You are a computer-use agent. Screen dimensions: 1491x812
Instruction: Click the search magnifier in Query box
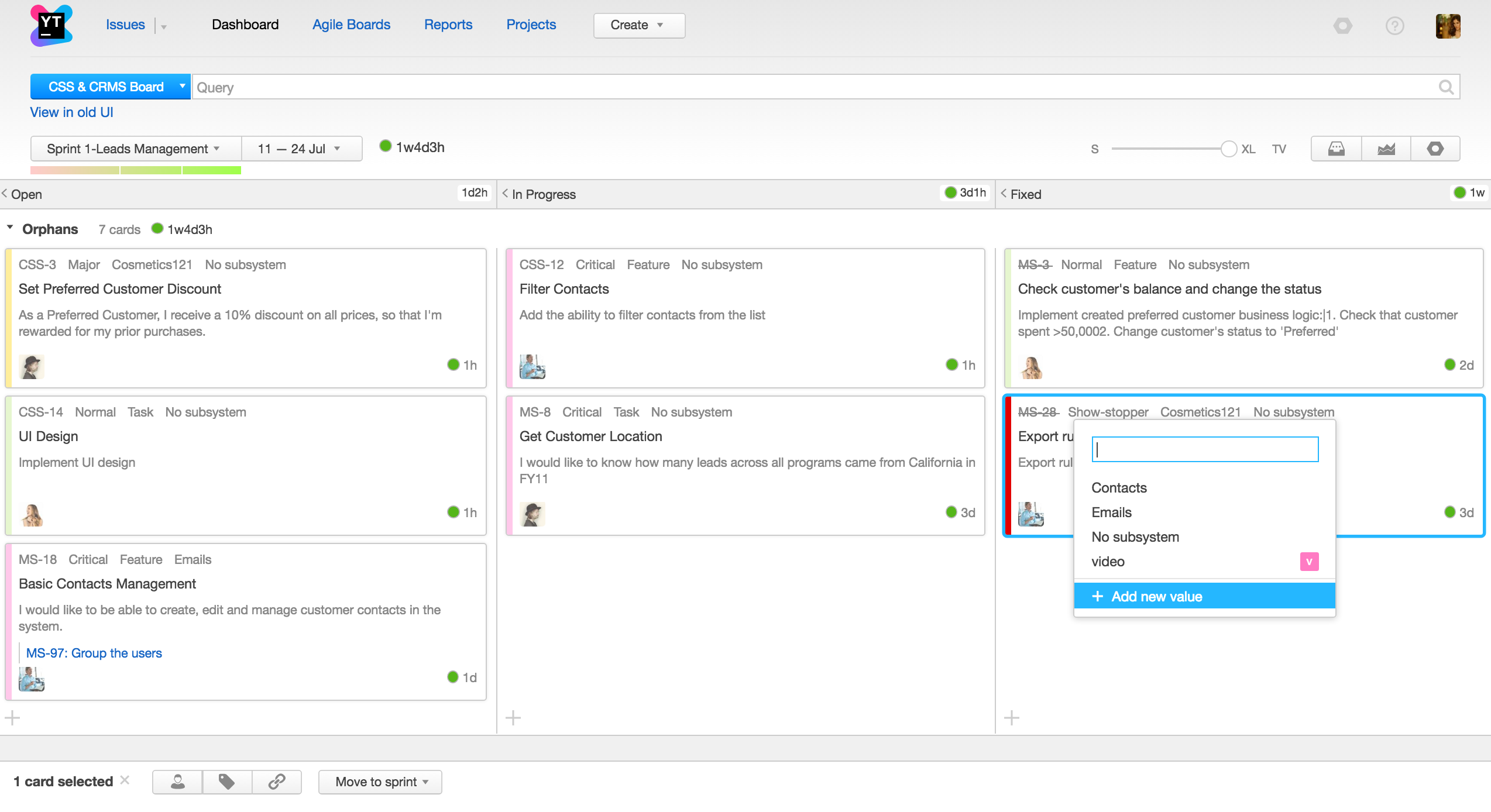(1446, 87)
